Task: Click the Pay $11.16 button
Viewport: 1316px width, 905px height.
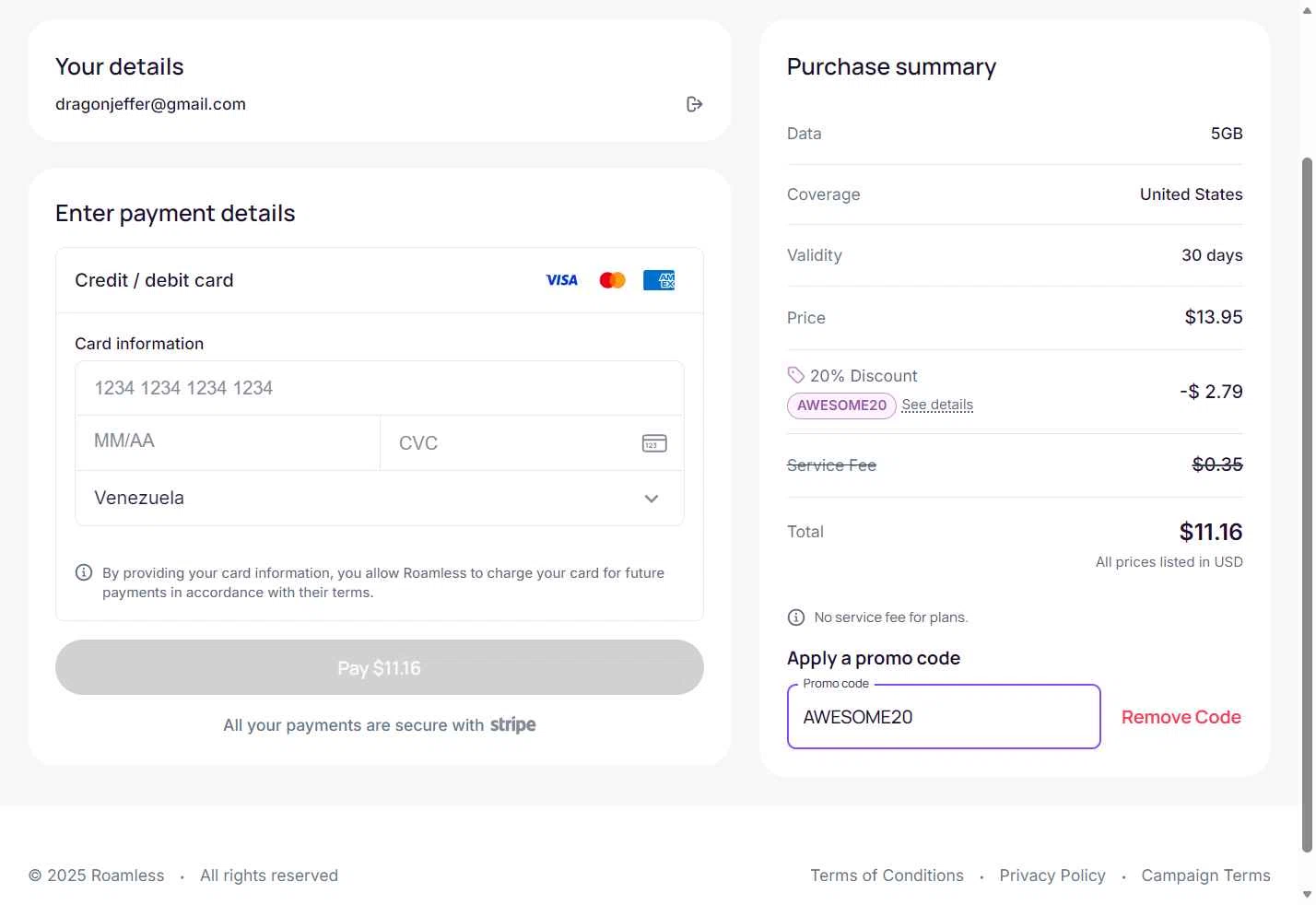Action: coord(380,667)
